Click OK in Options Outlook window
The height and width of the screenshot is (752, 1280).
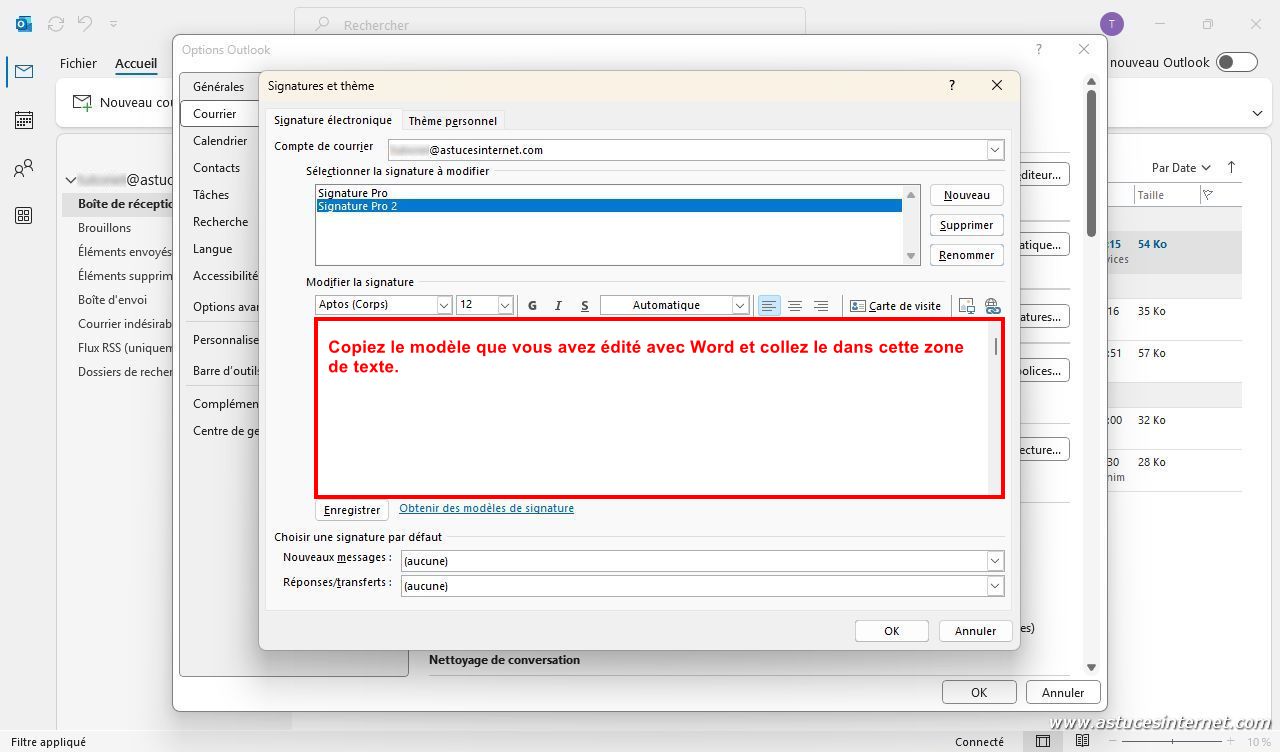(x=979, y=692)
